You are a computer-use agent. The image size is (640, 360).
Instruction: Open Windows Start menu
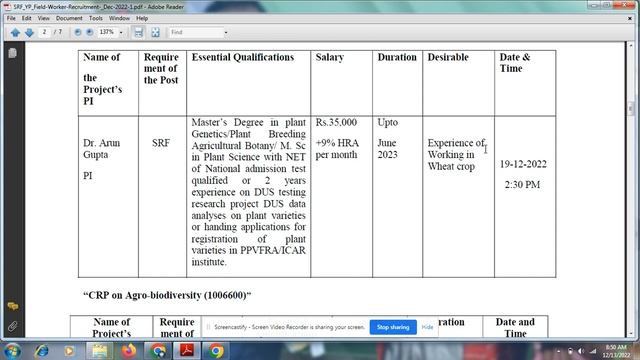coord(13,351)
